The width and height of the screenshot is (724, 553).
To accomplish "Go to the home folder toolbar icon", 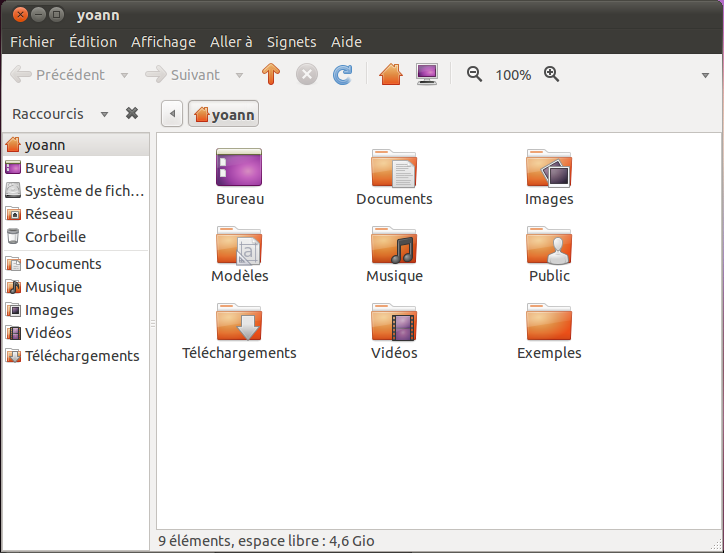I will (391, 74).
